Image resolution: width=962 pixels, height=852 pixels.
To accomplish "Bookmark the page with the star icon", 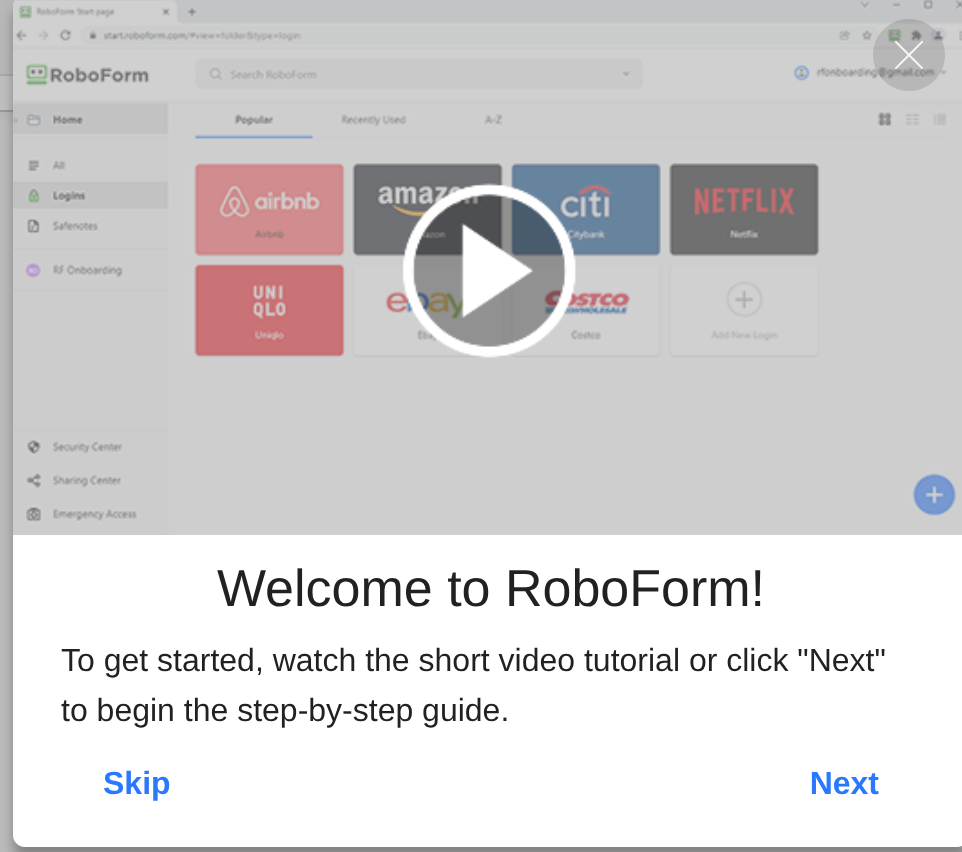I will pos(867,36).
